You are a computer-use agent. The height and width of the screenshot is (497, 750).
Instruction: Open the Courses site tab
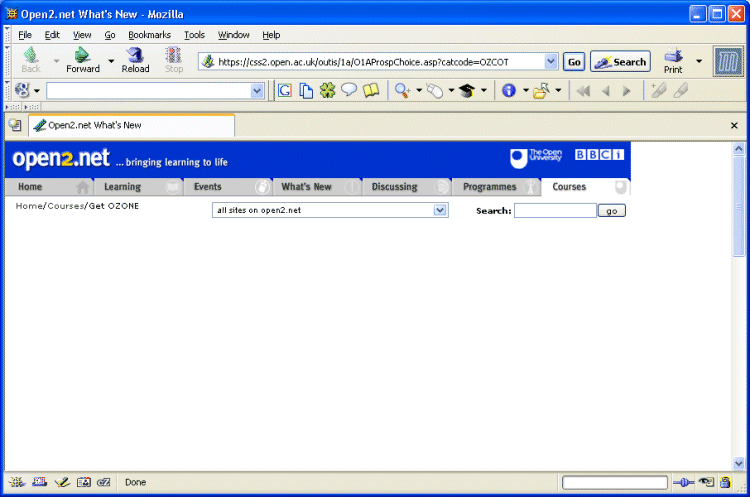point(585,187)
